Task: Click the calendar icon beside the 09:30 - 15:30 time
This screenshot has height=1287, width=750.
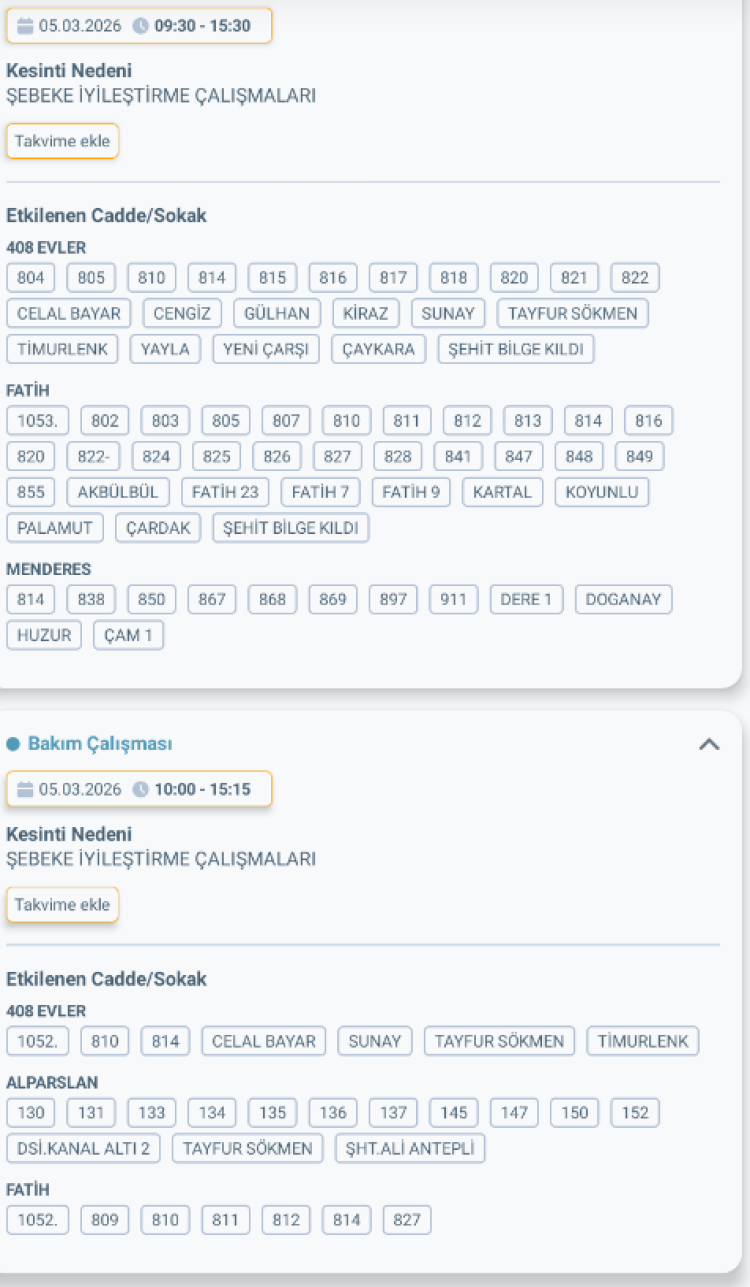Action: 26,26
